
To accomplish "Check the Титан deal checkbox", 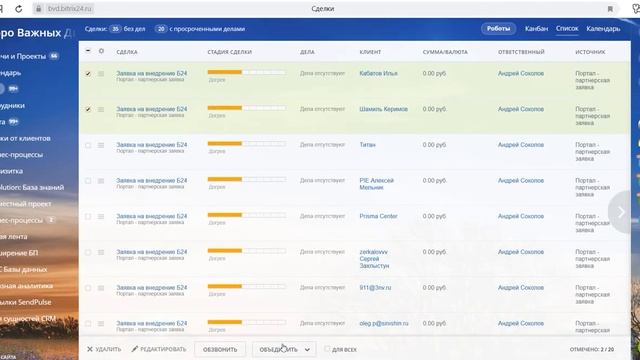I will (88, 145).
